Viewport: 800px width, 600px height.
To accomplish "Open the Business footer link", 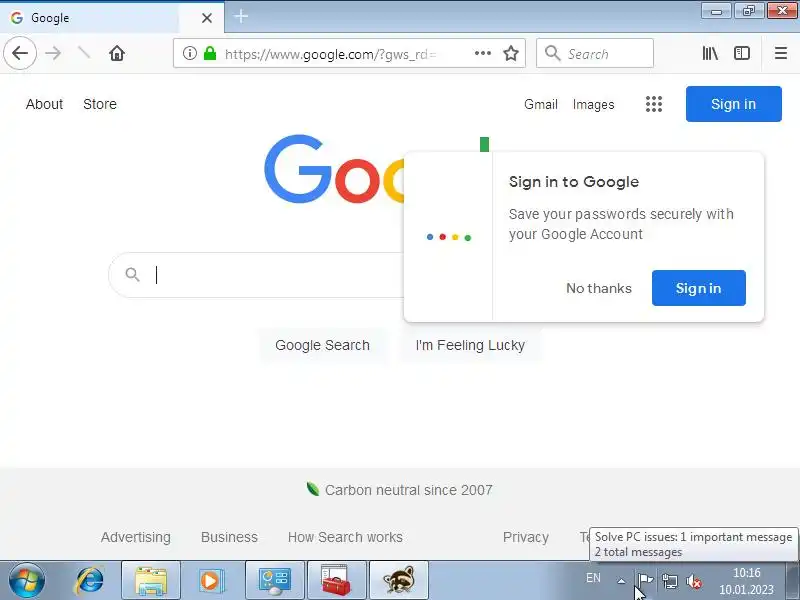I will pos(229,537).
